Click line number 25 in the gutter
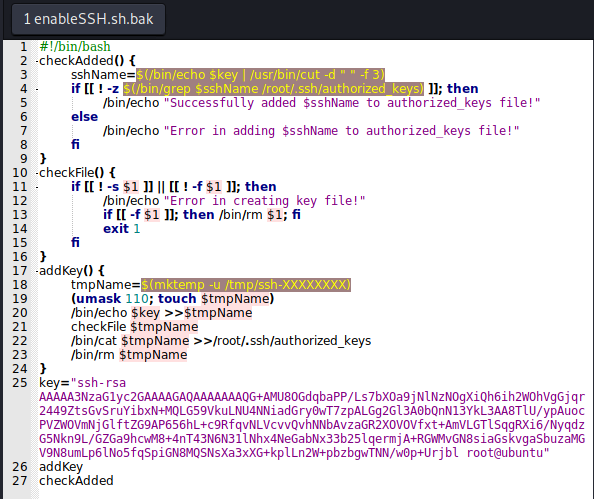The height and width of the screenshot is (499, 594). (20, 383)
